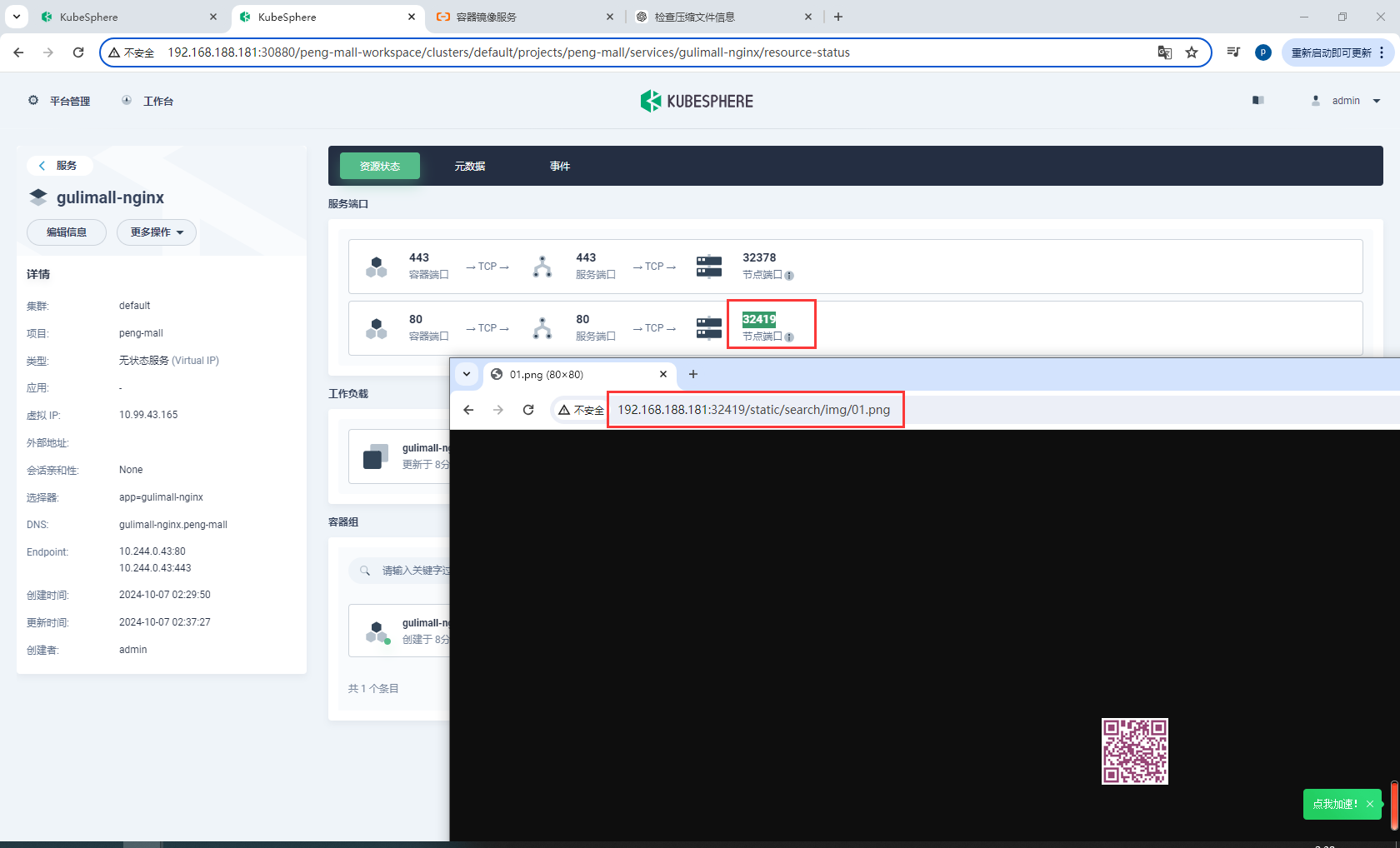Close the 容器镜像服务 tab
This screenshot has width=1400, height=848.
pyautogui.click(x=609, y=17)
